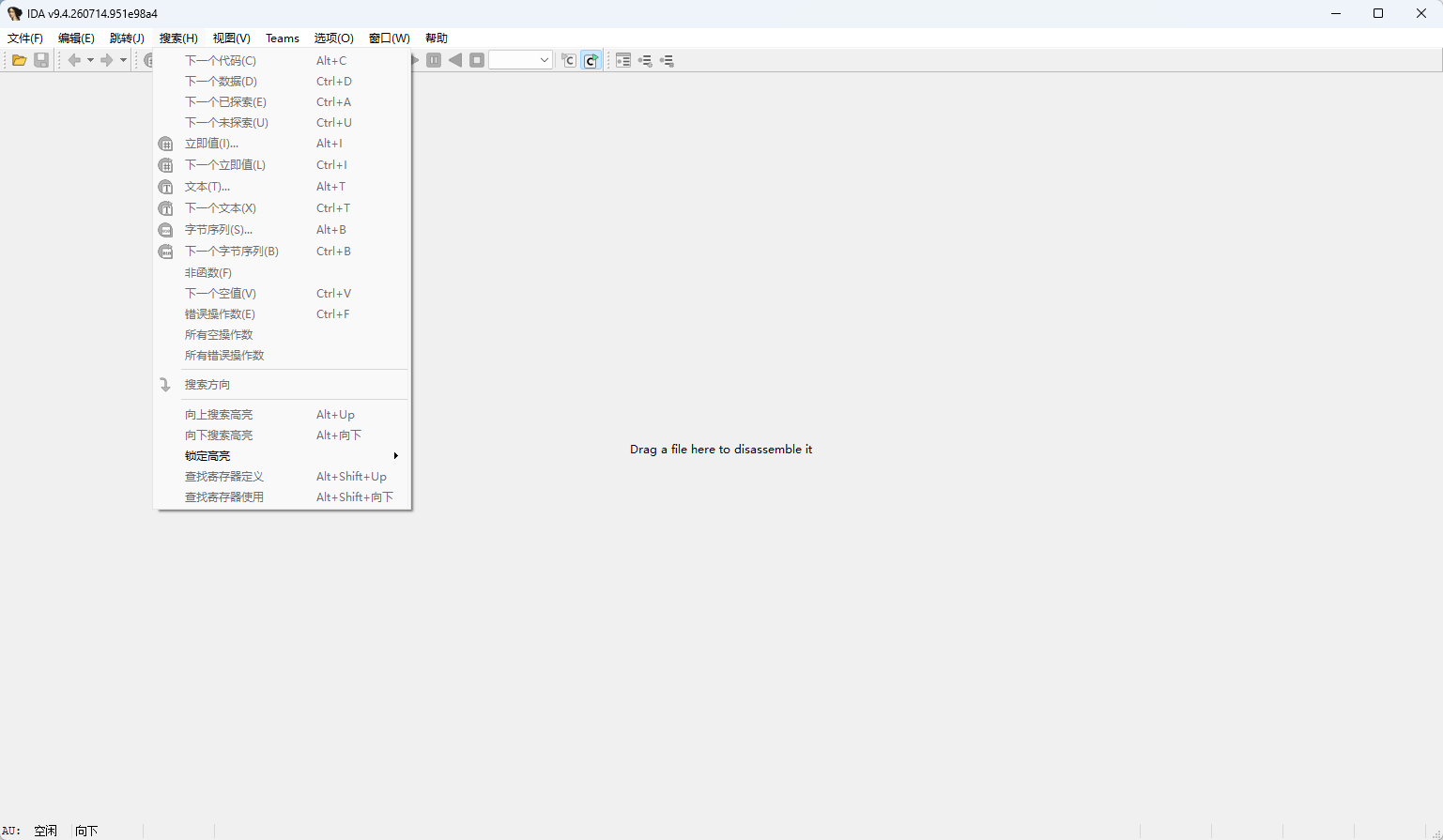The image size is (1443, 840).
Task: Choose 下一个字节序列(B) entry
Action: pos(283,252)
